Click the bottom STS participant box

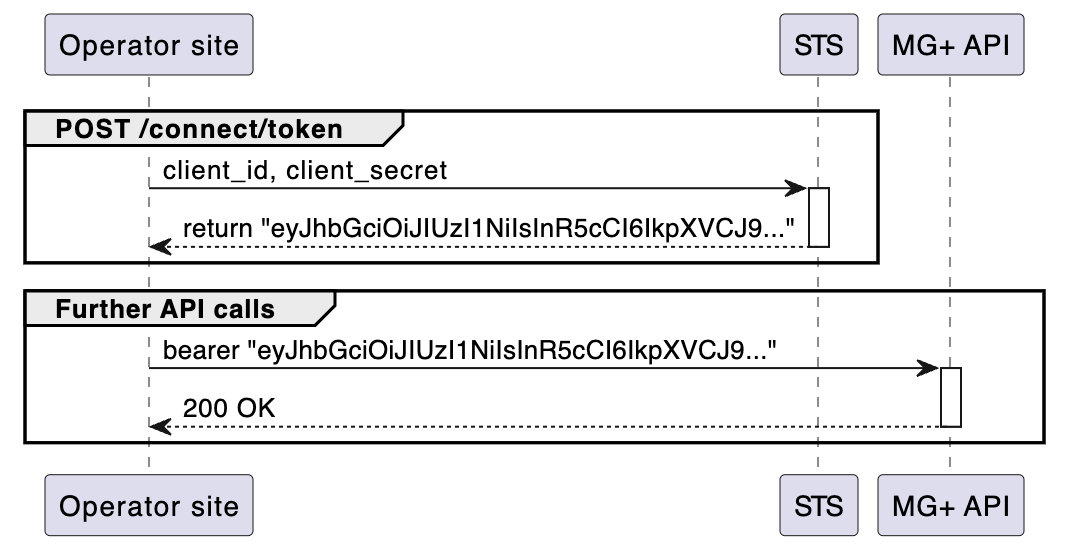coord(818,505)
